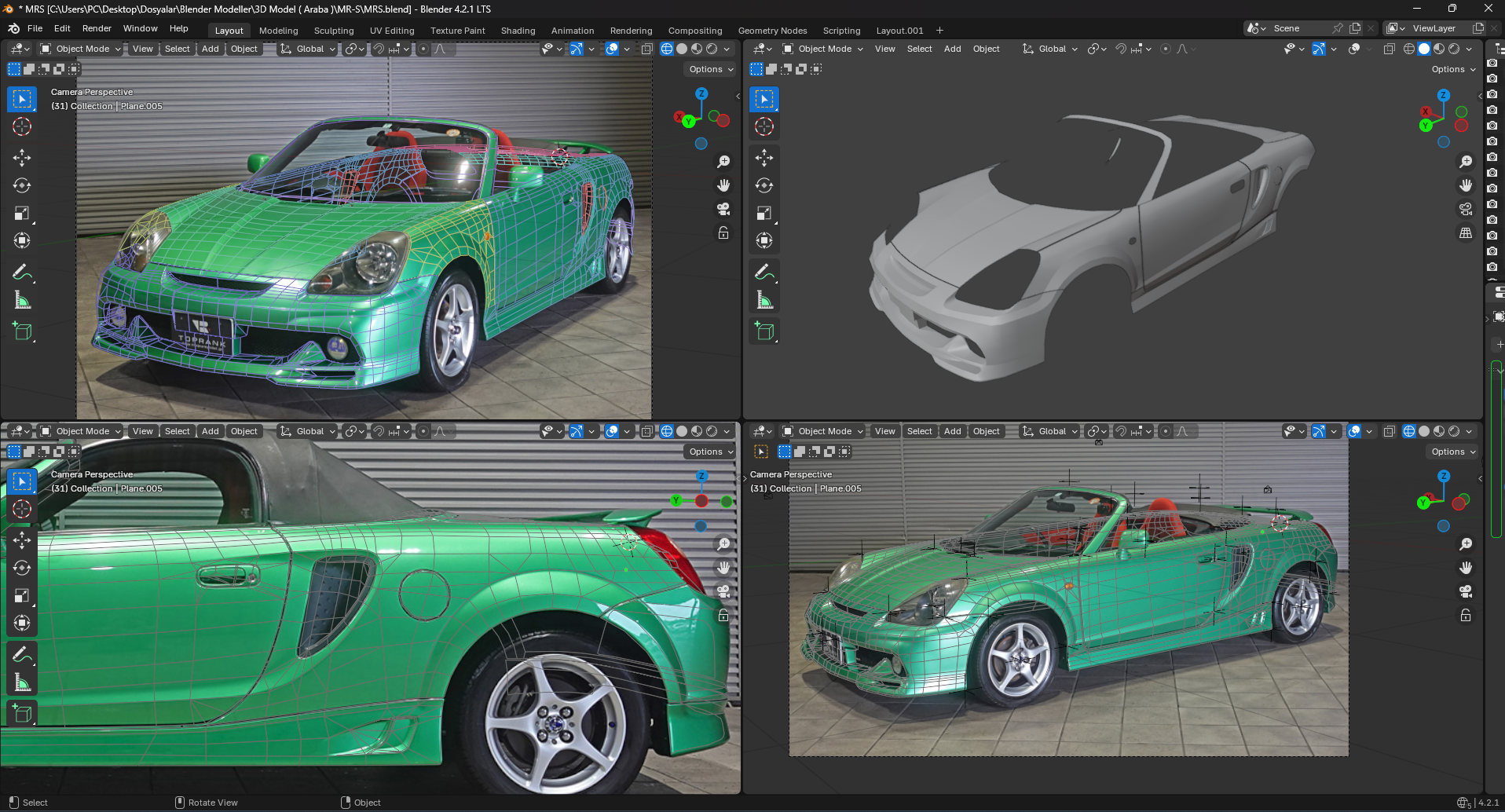The height and width of the screenshot is (812, 1505).
Task: Toggle X-ray in top-right viewport header
Action: 1389,49
